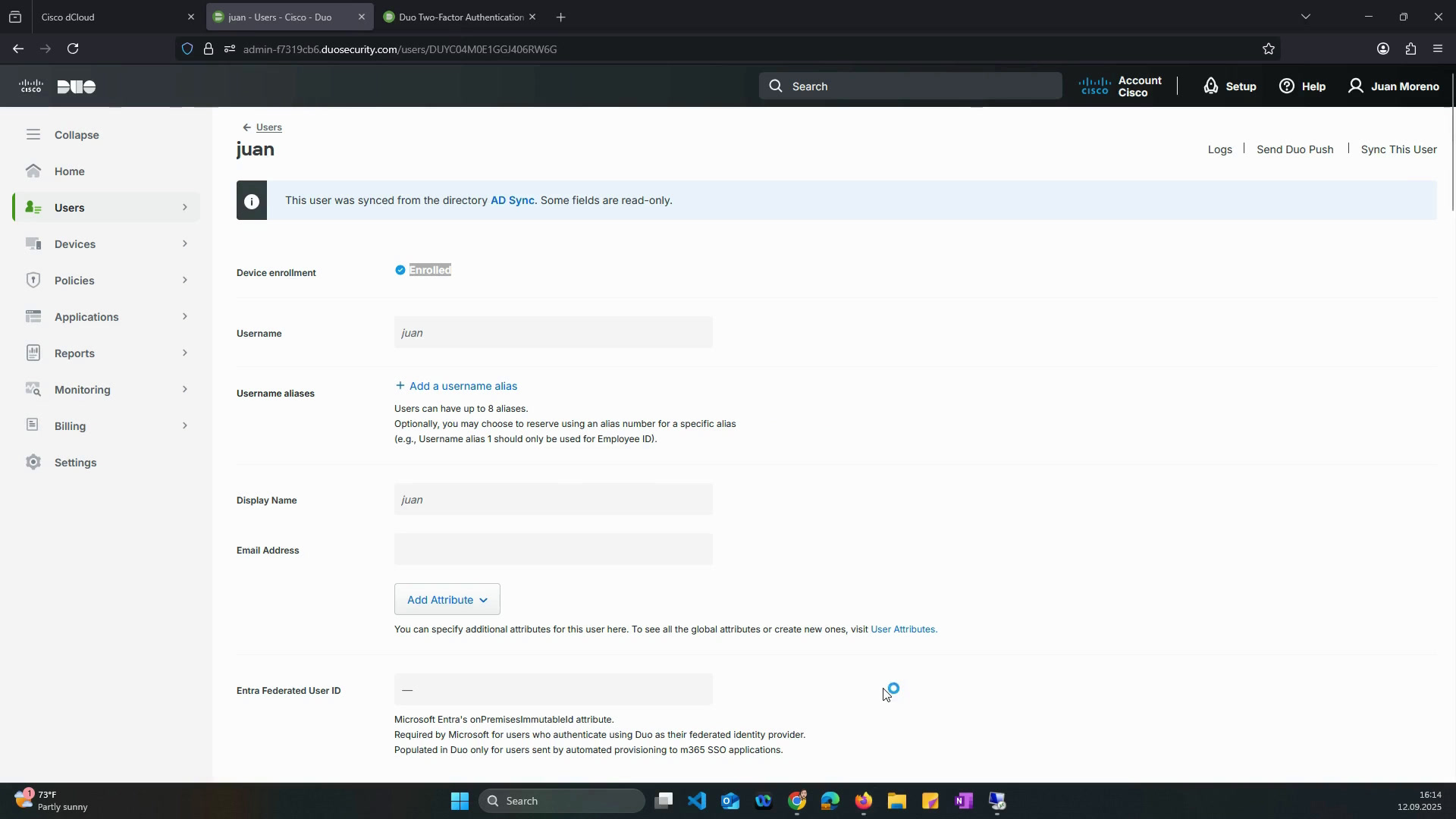Open a new browser tab
This screenshot has width=1456, height=819.
click(560, 17)
